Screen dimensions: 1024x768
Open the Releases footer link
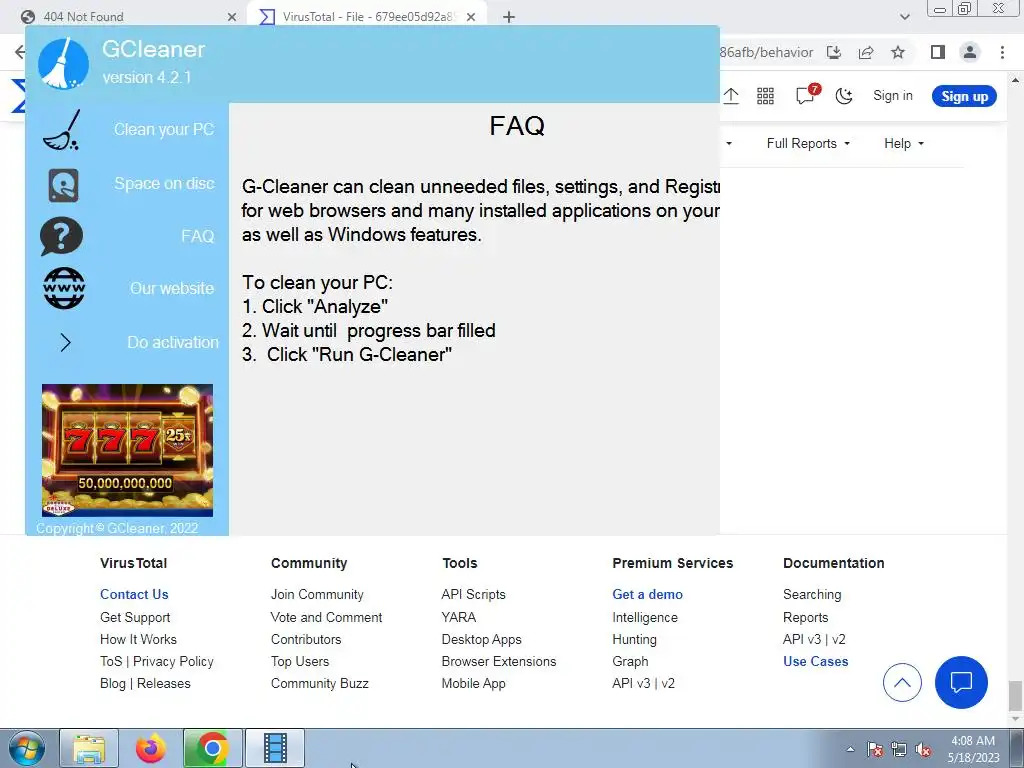(164, 683)
